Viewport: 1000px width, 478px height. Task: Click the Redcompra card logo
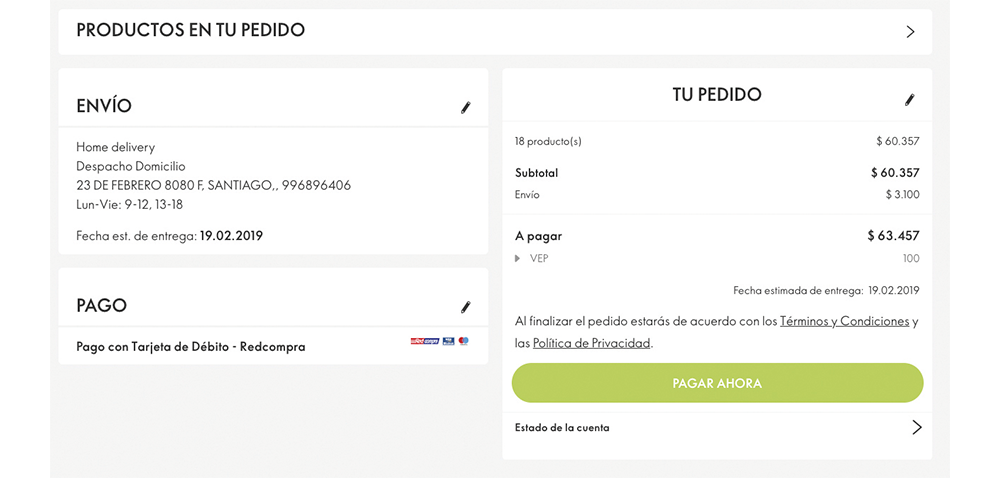[x=424, y=341]
